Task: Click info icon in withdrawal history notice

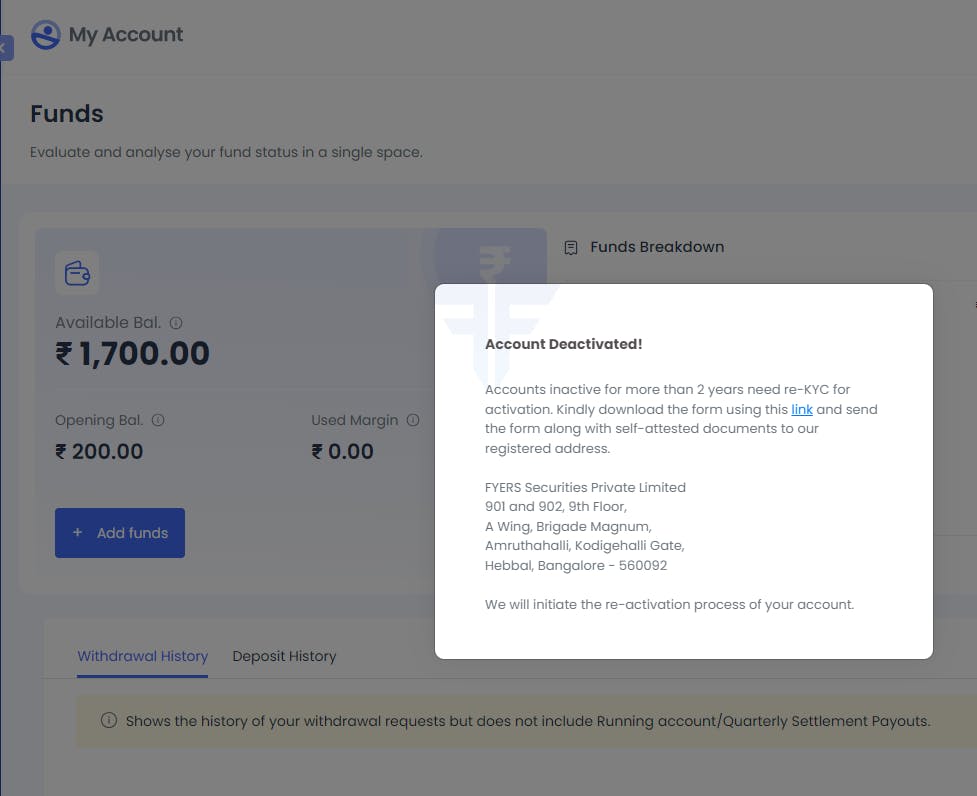Action: click(x=109, y=720)
